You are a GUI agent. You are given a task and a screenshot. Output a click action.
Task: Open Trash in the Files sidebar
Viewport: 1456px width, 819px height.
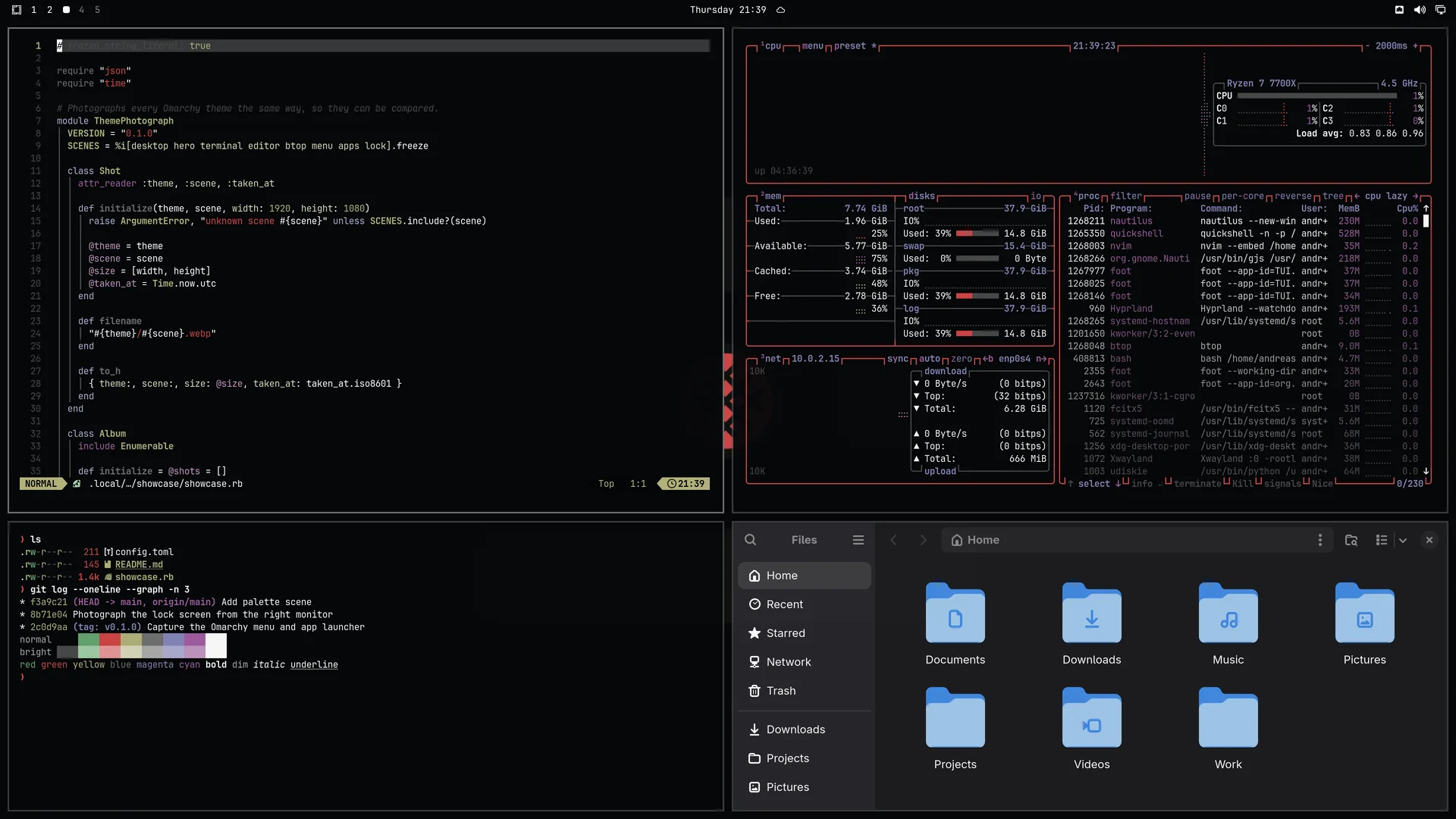[804, 691]
